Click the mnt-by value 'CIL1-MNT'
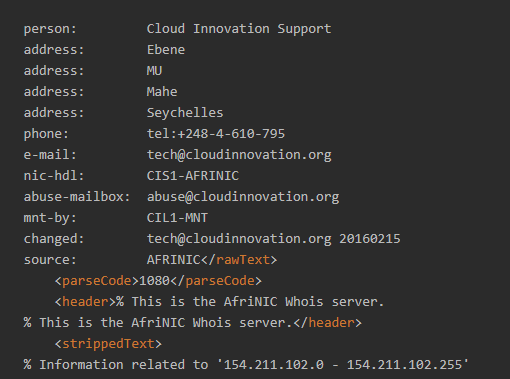Image resolution: width=510 pixels, height=379 pixels. pyautogui.click(x=177, y=218)
